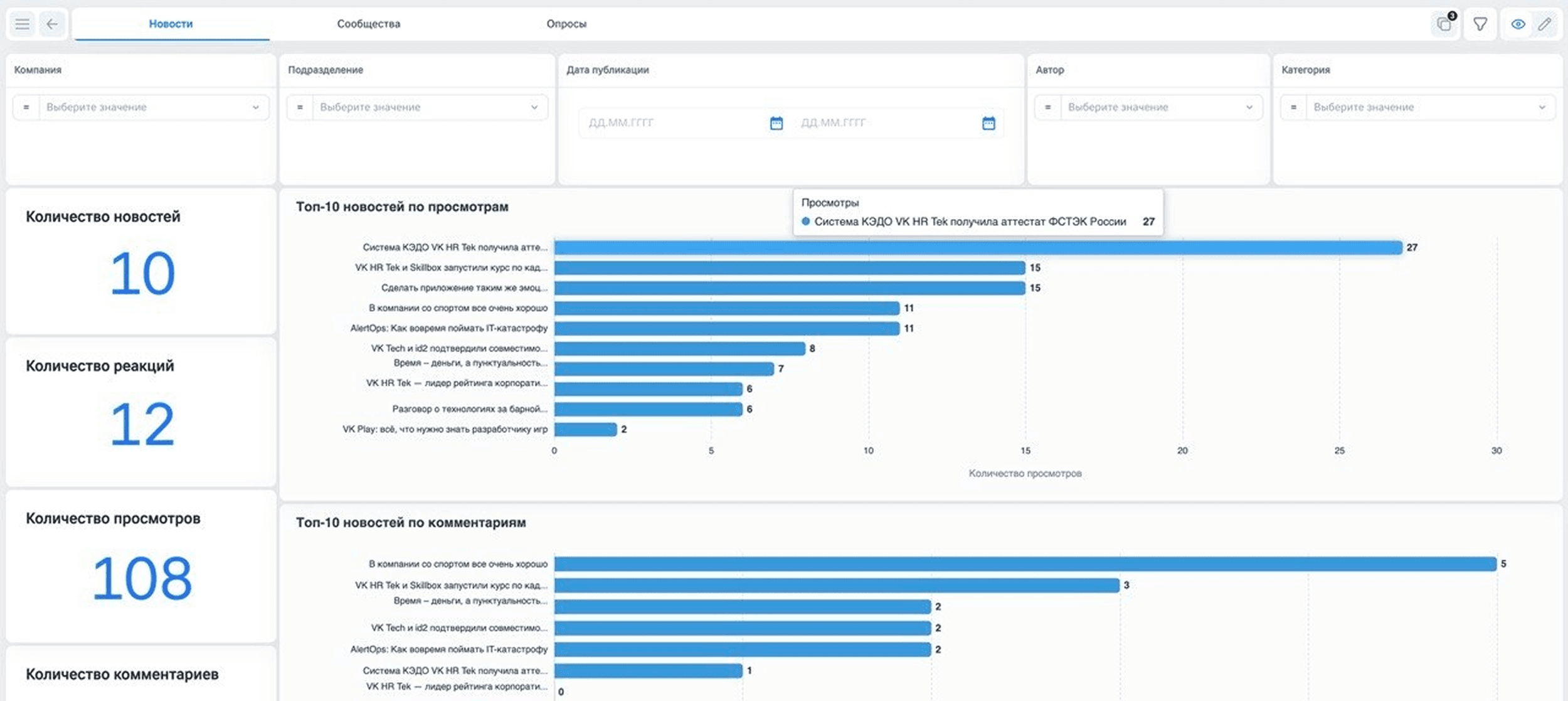Viewport: 1568px width, 701px height.
Task: Click equals operator in Компания filter
Action: (x=26, y=107)
